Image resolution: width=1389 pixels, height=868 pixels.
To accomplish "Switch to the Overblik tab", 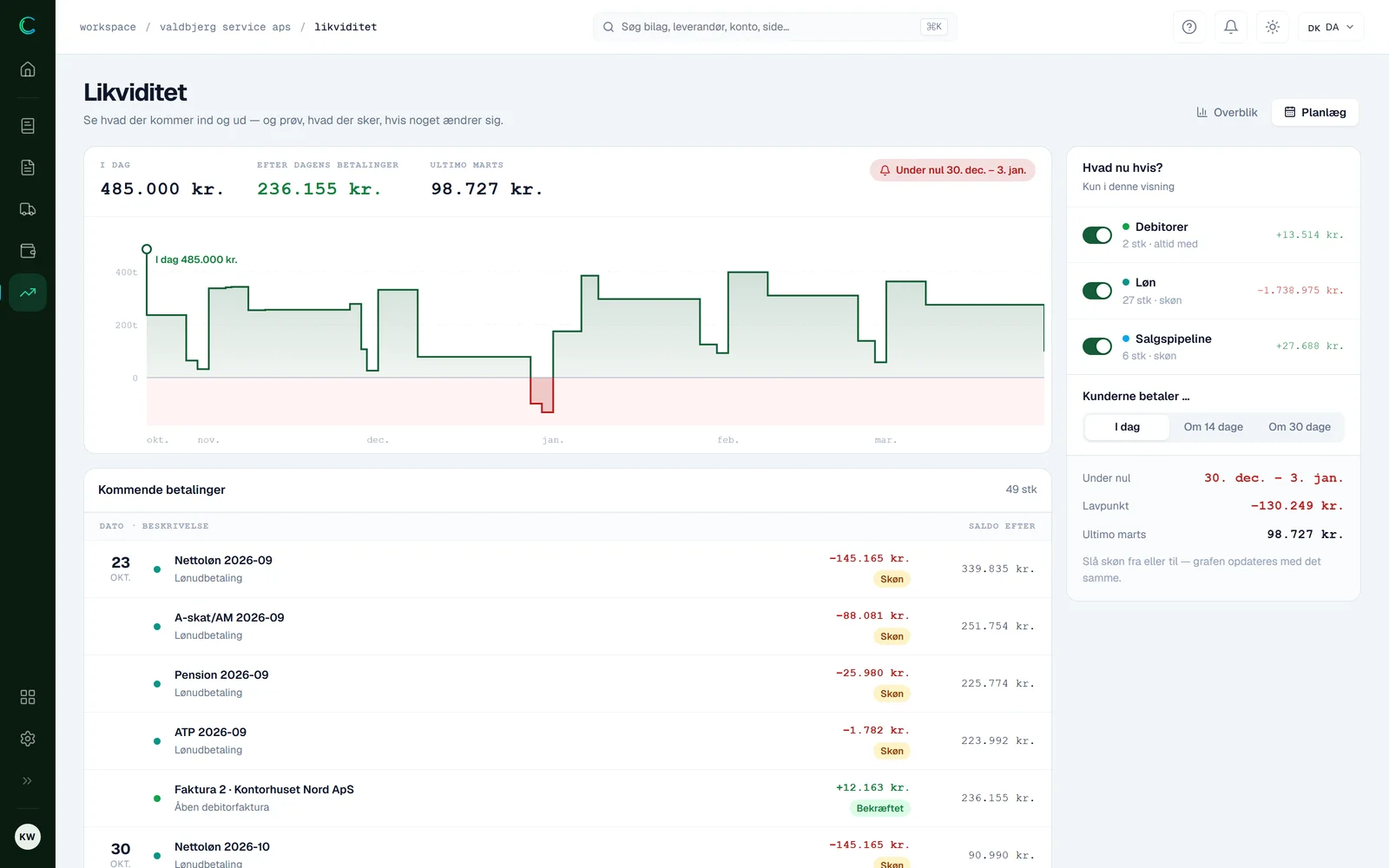I will 1227,112.
